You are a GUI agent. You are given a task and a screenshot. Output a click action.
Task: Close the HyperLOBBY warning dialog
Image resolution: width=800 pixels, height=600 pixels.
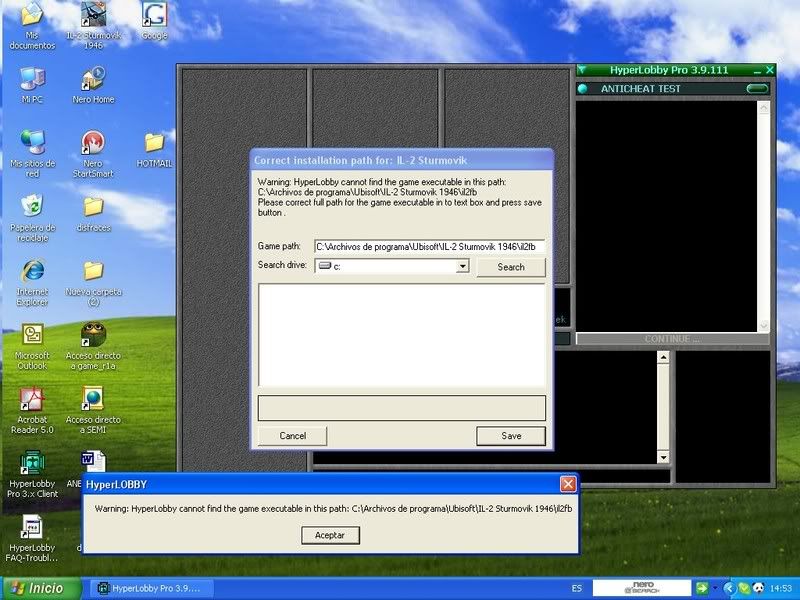[568, 484]
